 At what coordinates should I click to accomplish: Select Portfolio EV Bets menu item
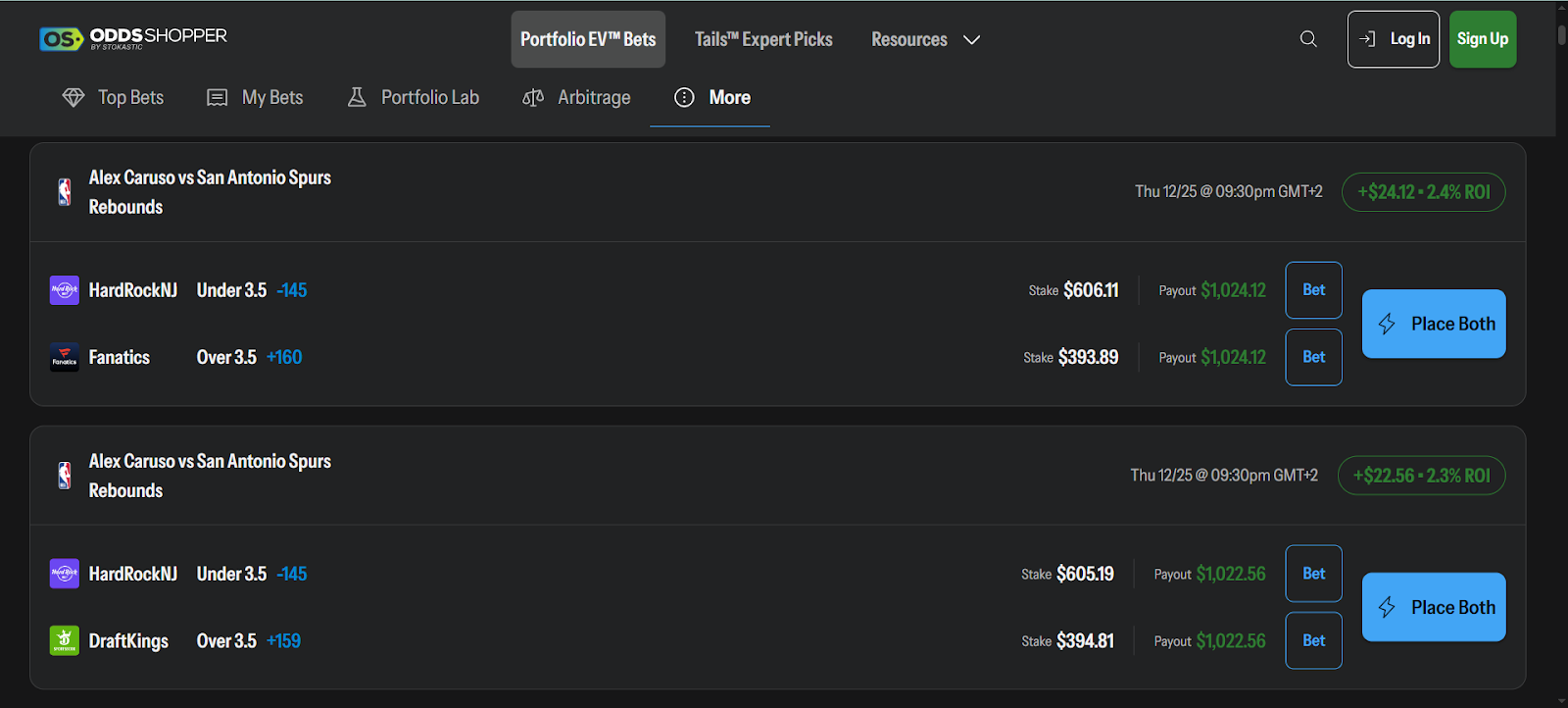(588, 39)
